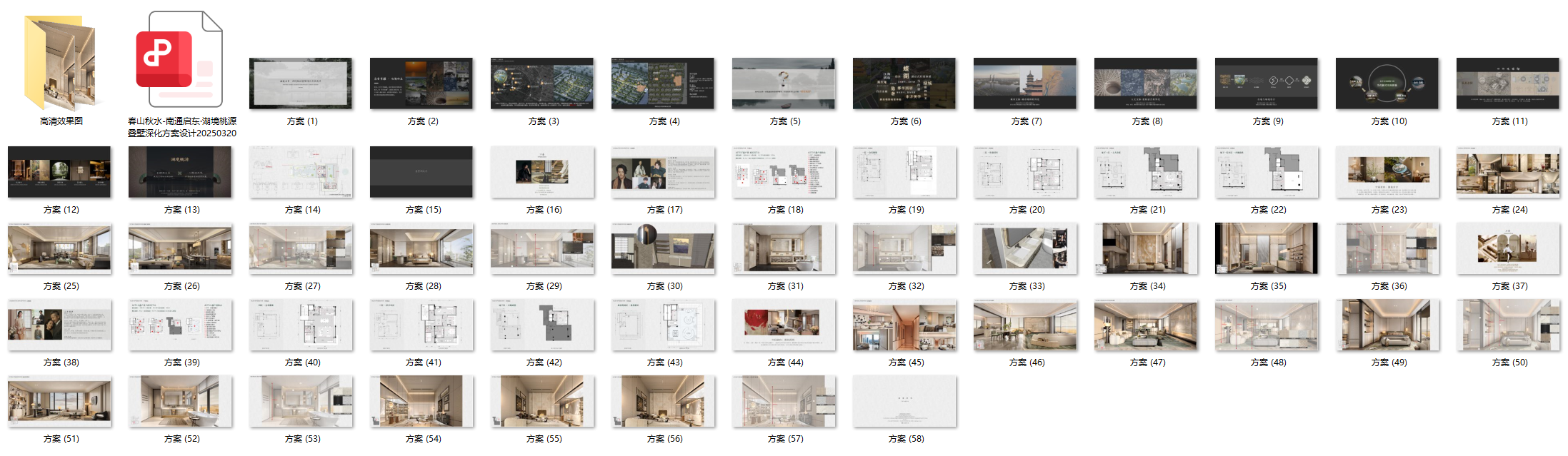The height and width of the screenshot is (456, 1568).
Task: Select thumbnail 方案 (39)
Action: (180, 325)
